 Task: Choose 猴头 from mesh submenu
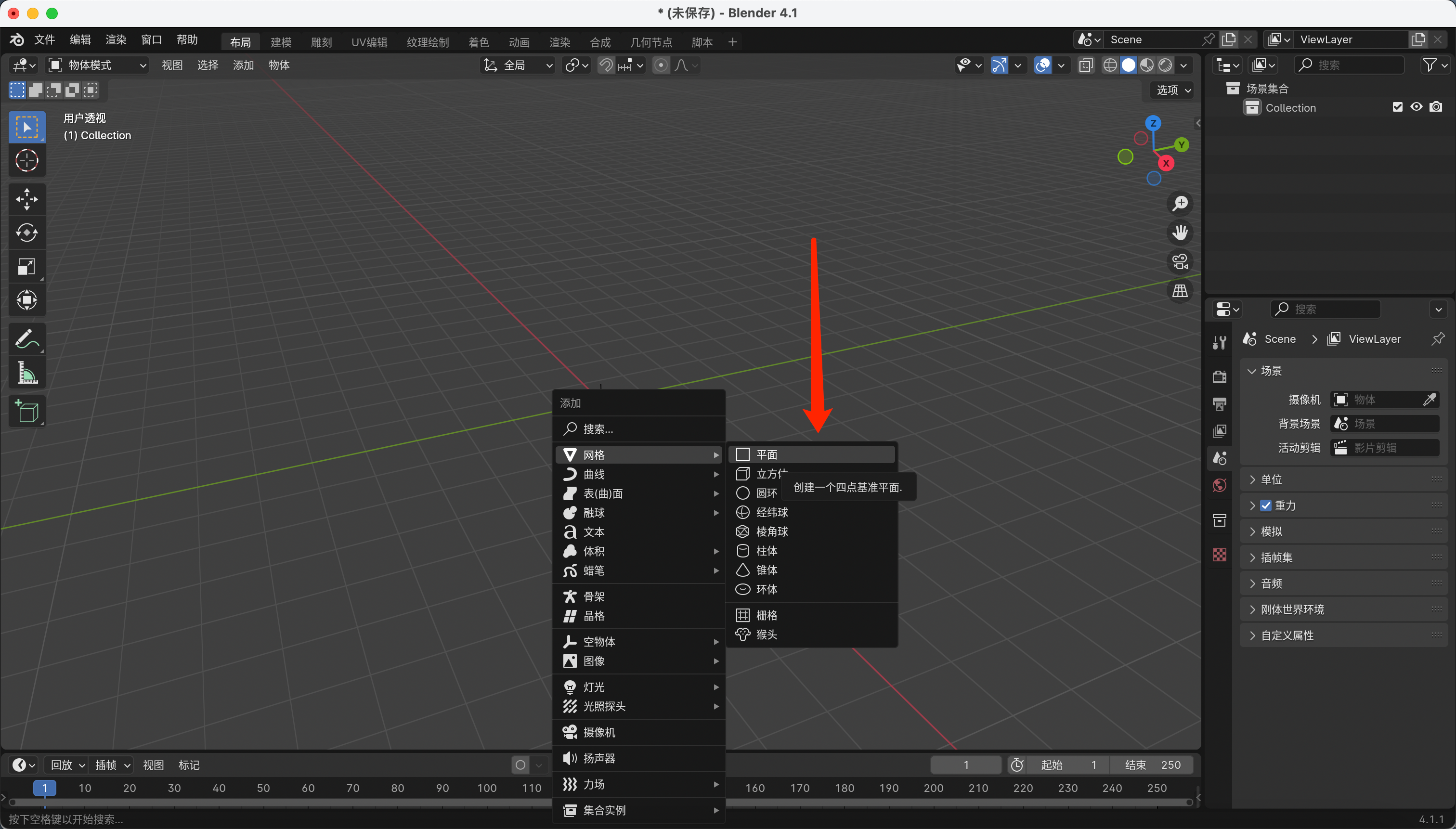click(767, 635)
